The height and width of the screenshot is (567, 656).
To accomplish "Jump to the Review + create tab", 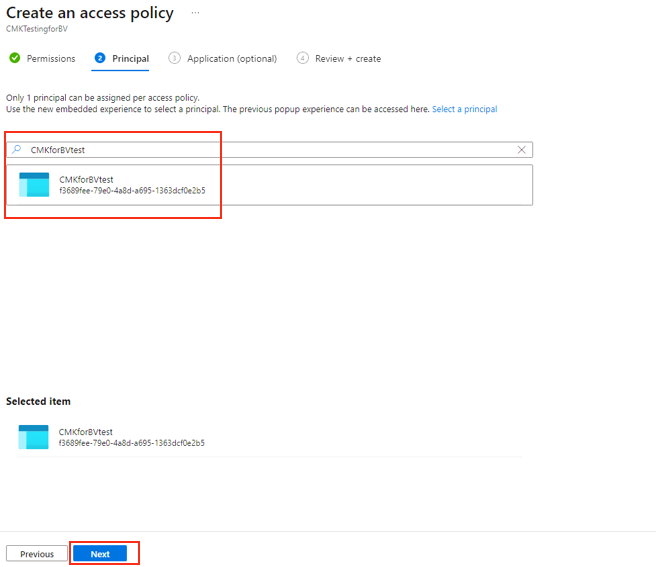I will [x=347, y=59].
